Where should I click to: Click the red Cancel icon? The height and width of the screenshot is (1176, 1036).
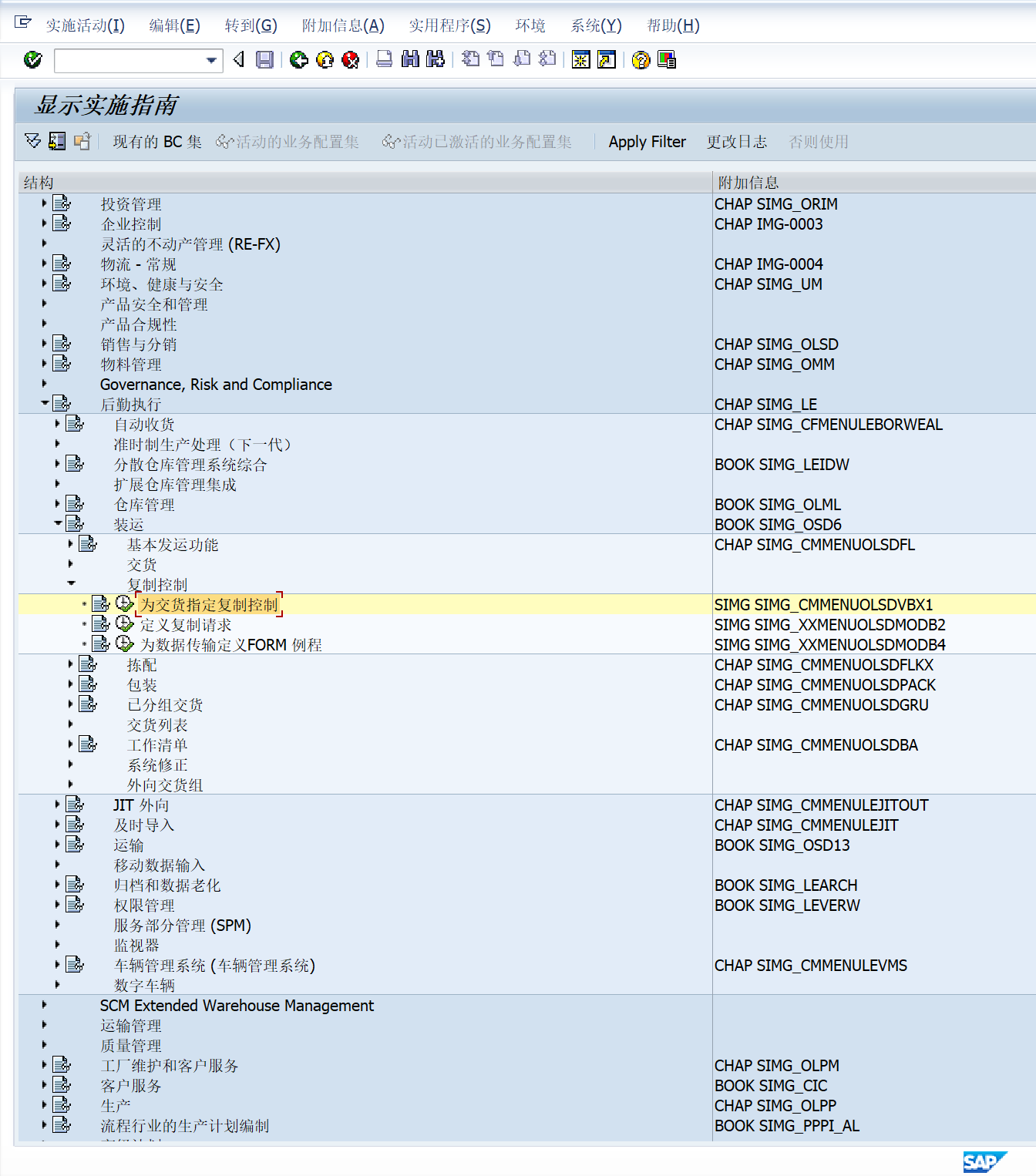[350, 60]
